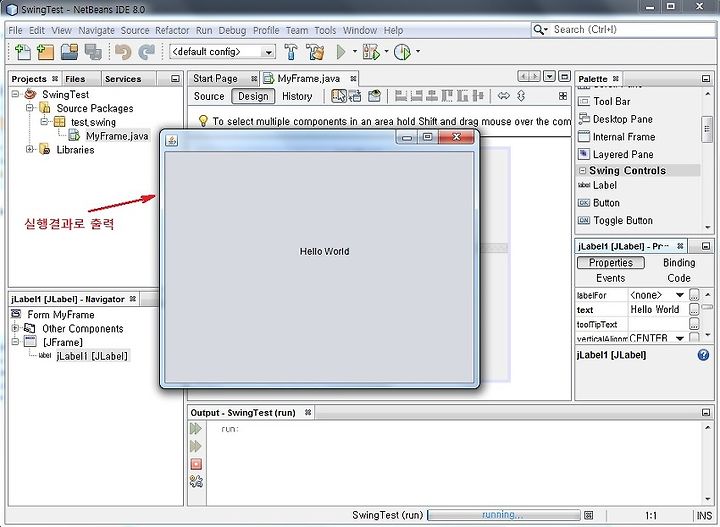Switch to History view
720x527 pixels.
pyautogui.click(x=297, y=96)
